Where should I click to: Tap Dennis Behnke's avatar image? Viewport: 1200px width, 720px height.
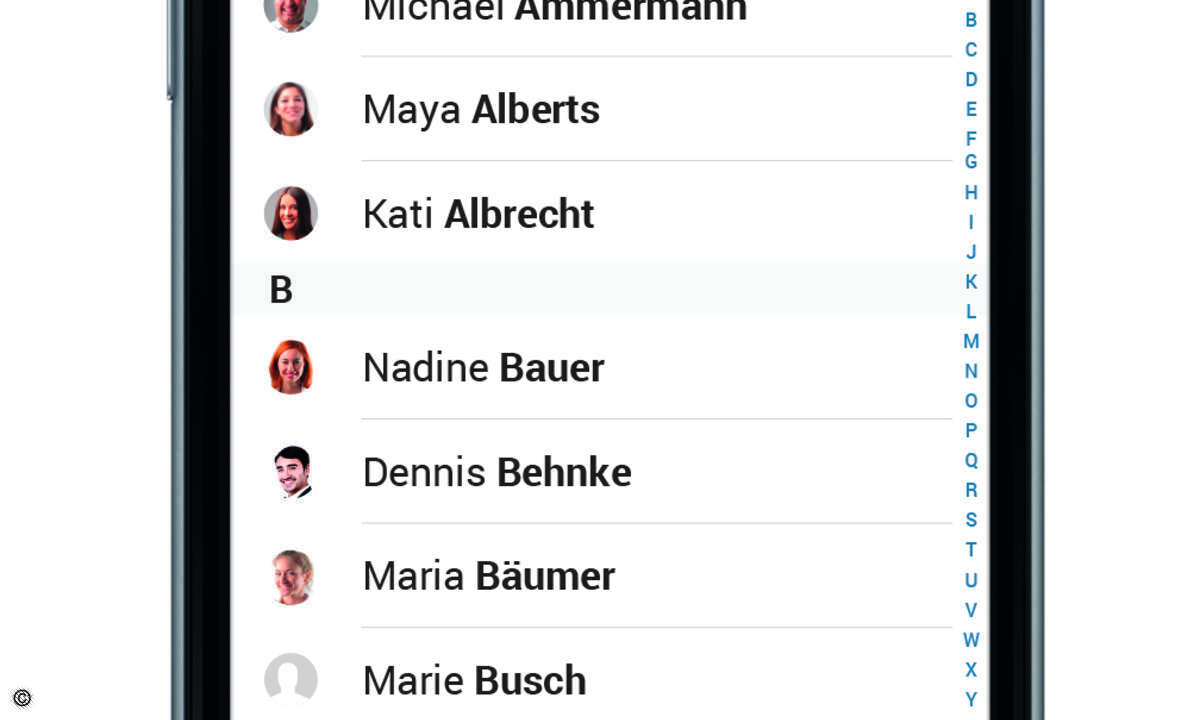[x=292, y=472]
